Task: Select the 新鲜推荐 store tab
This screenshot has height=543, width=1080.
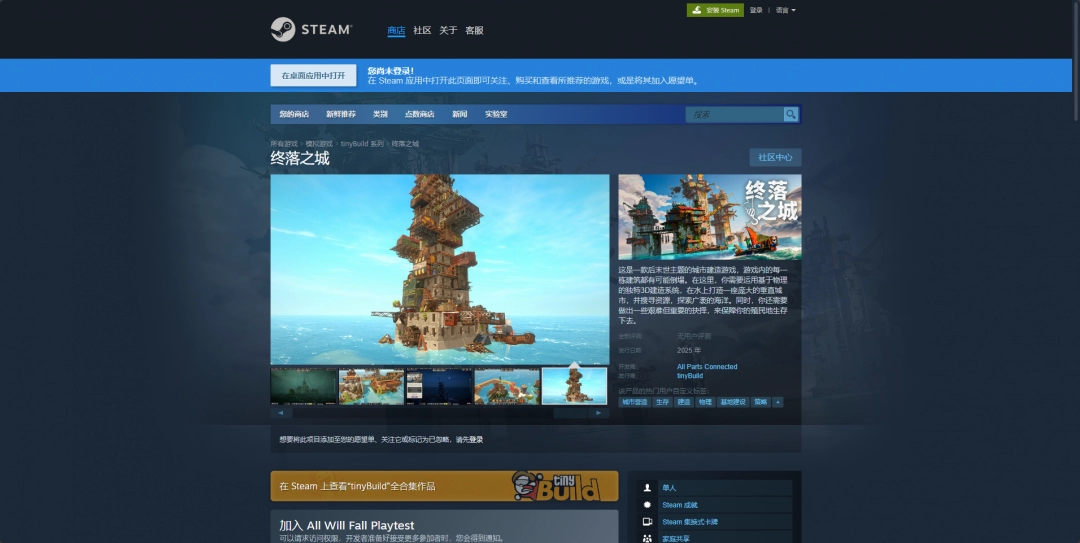Action: (340, 115)
